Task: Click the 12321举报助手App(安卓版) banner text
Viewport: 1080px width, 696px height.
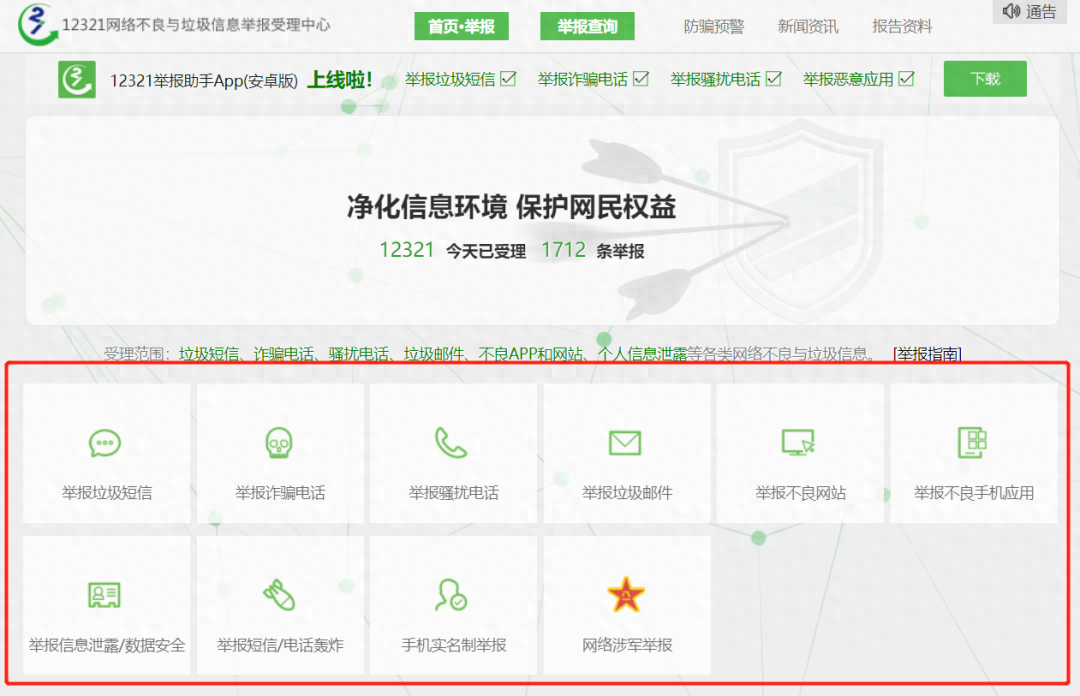Action: coord(204,81)
